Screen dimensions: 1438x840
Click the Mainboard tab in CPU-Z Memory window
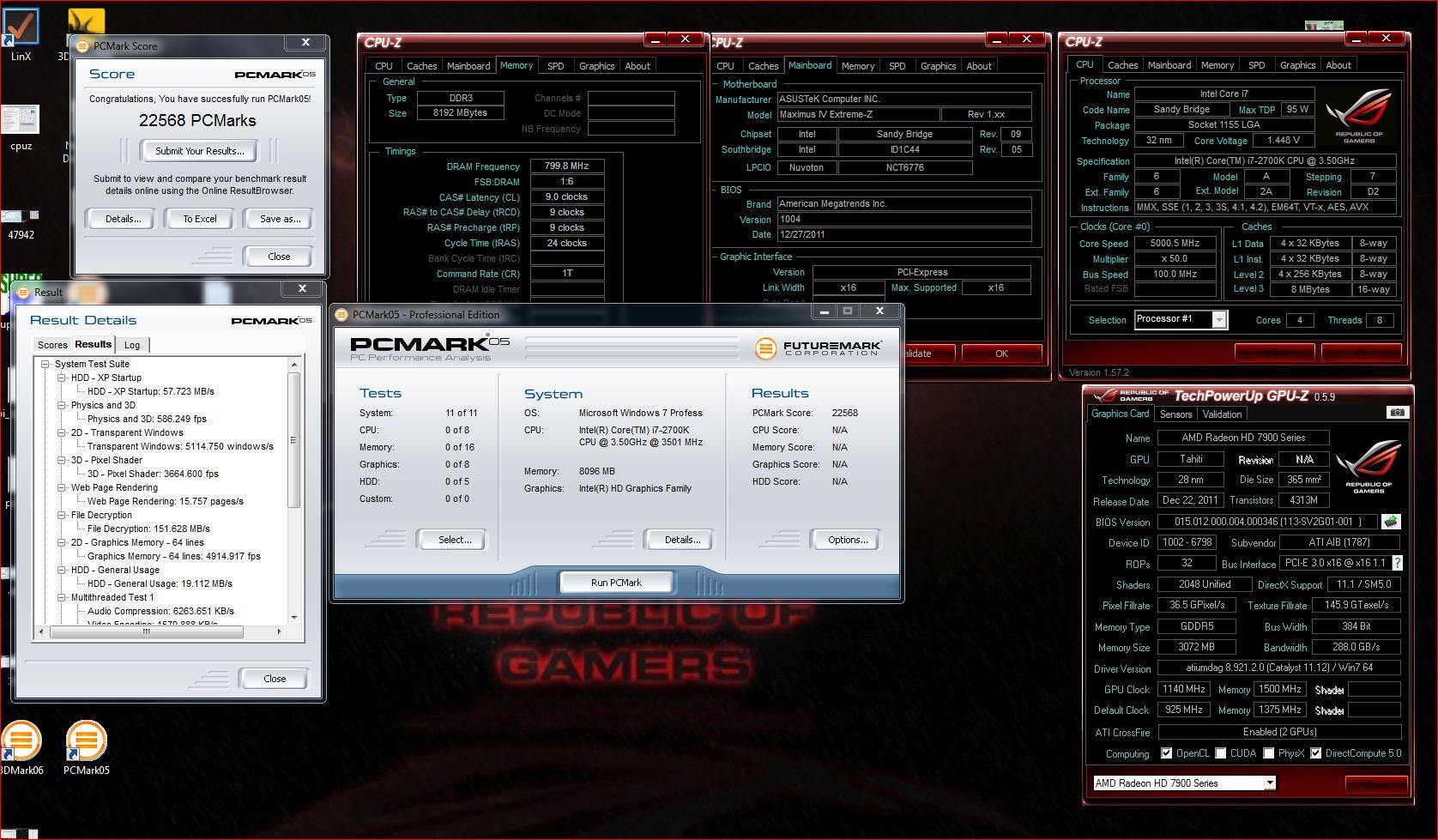pos(468,66)
